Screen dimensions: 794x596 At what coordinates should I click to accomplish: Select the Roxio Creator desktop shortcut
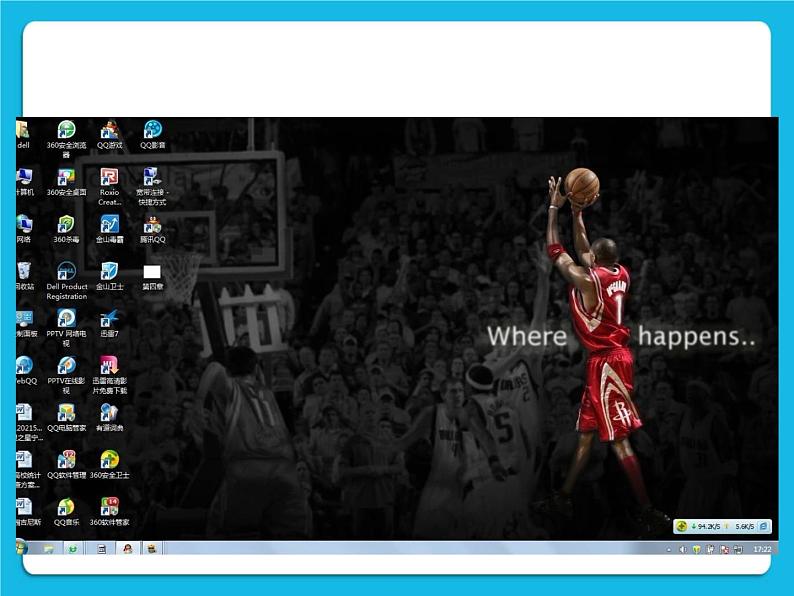(110, 178)
